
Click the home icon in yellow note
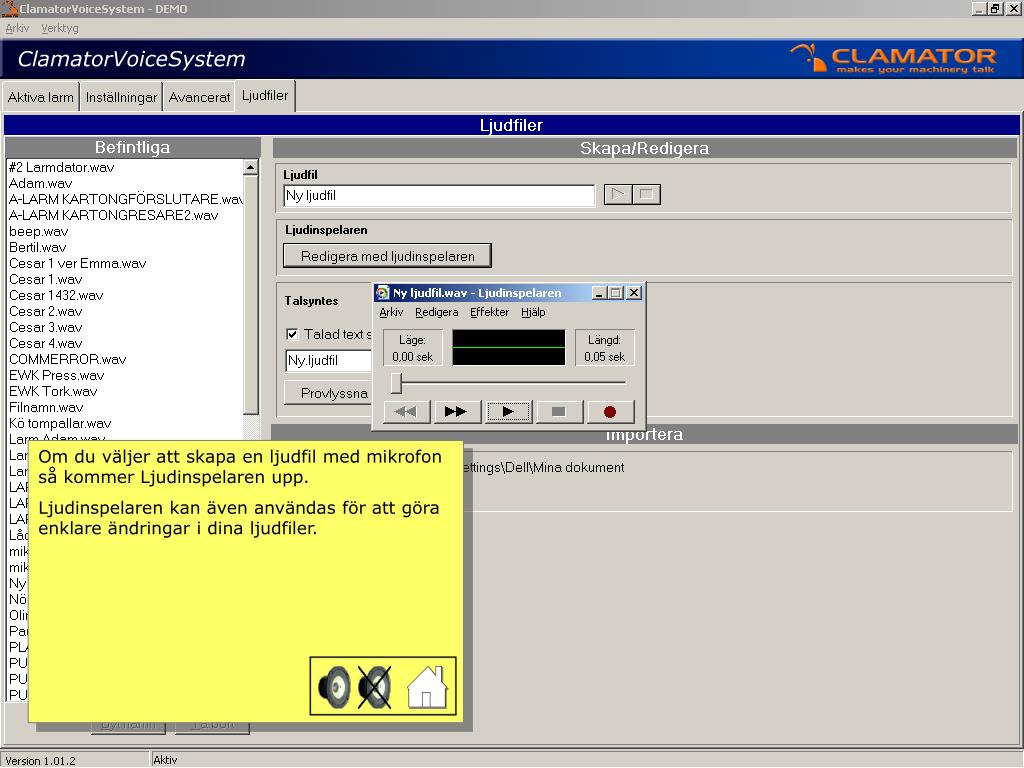point(427,687)
